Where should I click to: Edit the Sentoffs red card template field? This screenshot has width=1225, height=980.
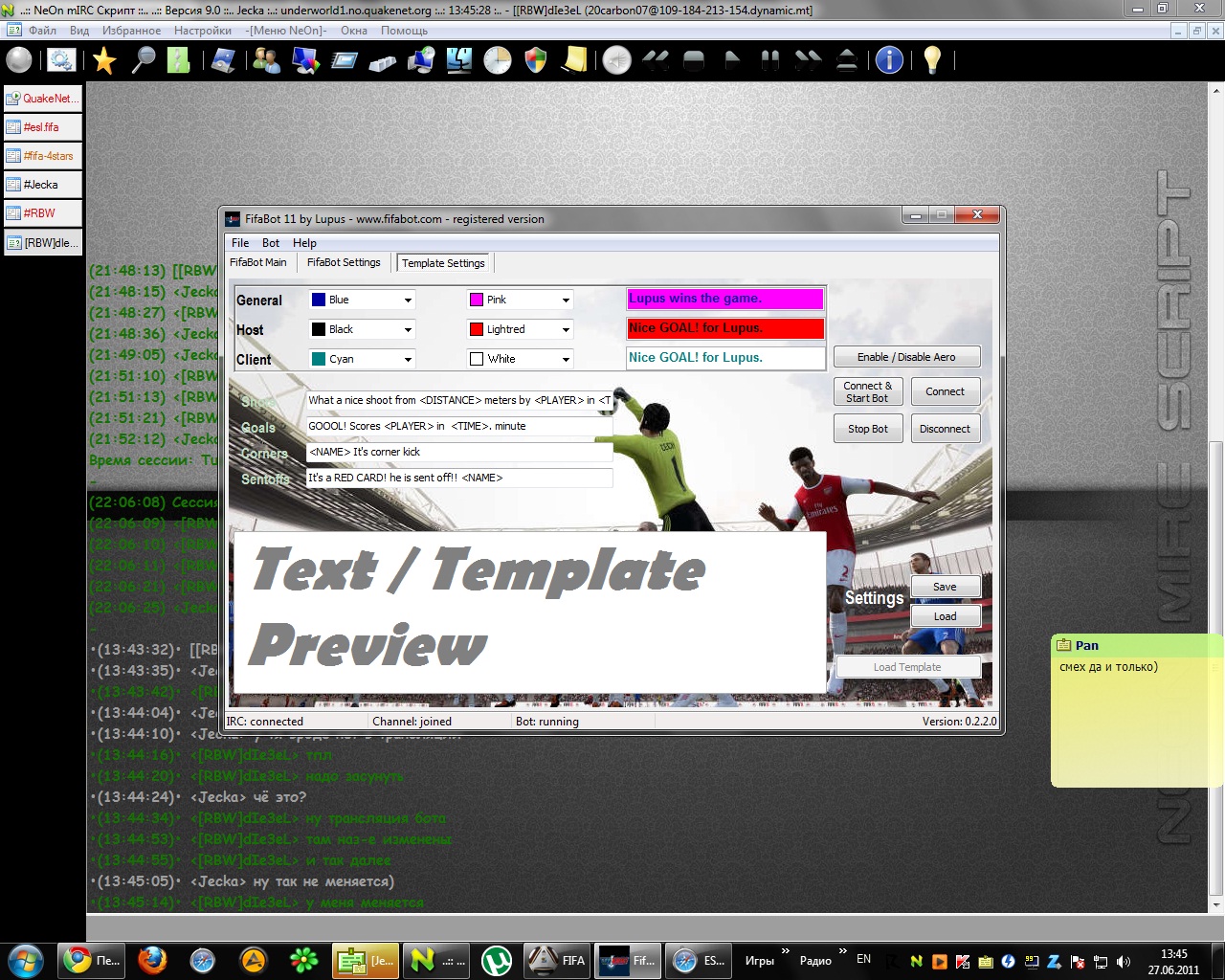pos(459,478)
